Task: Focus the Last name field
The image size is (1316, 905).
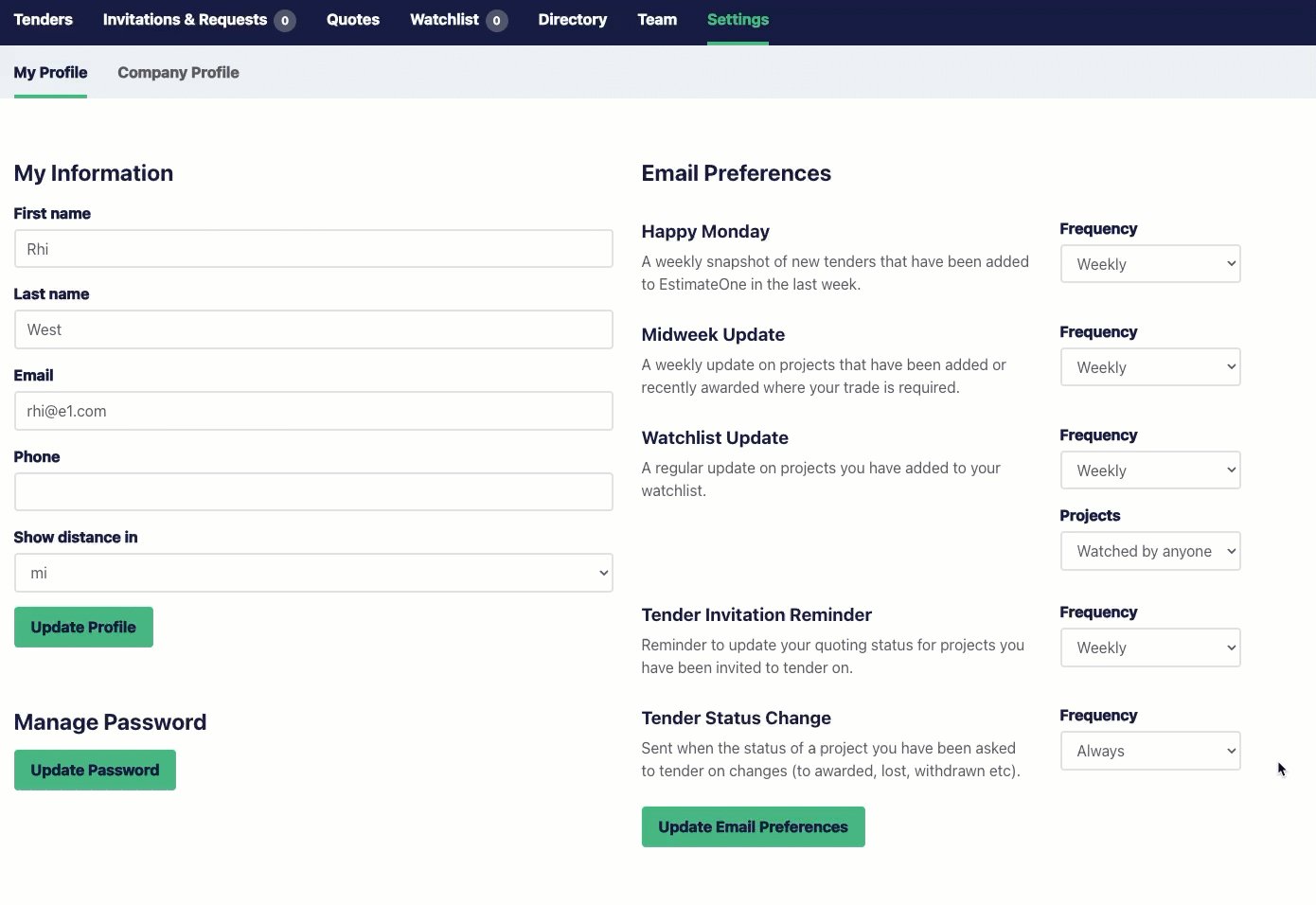Action: tap(313, 329)
